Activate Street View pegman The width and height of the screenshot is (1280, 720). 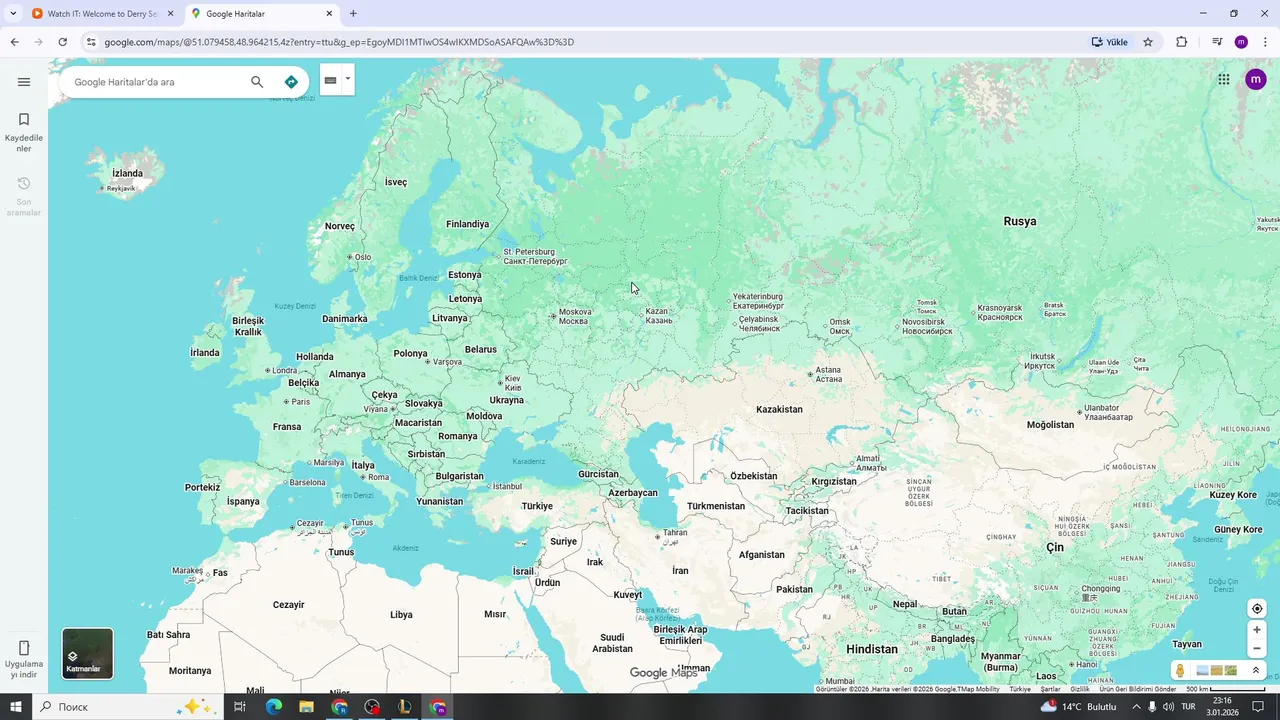click(x=1180, y=671)
